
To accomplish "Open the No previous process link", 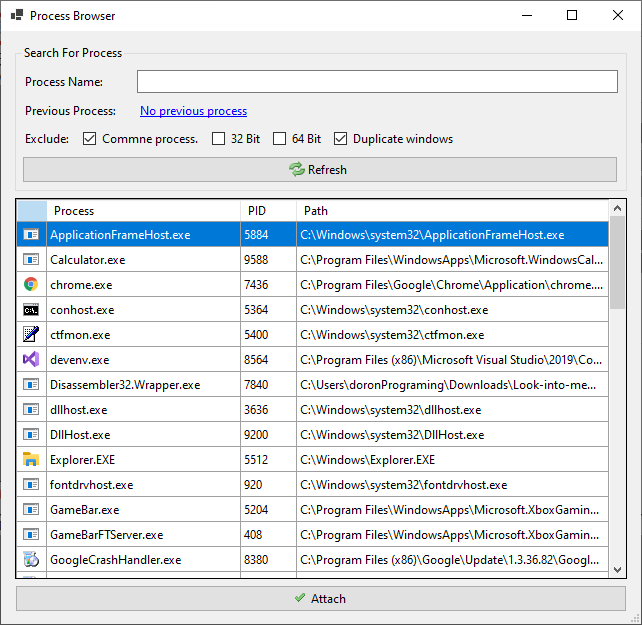I will 193,111.
